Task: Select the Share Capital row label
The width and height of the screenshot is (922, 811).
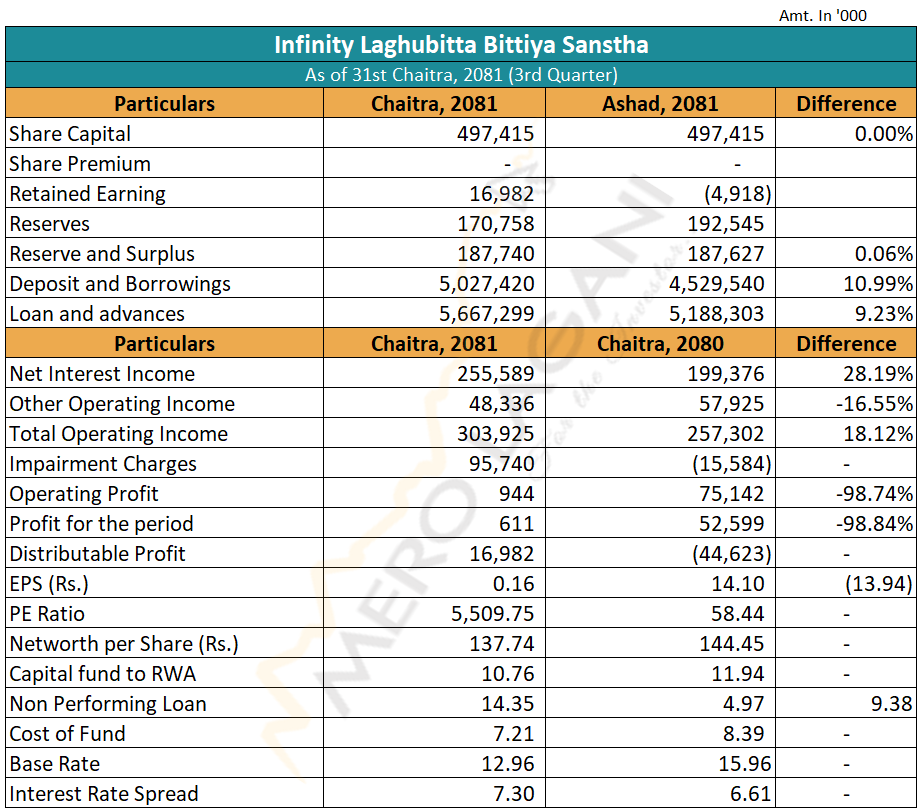Action: click(70, 134)
